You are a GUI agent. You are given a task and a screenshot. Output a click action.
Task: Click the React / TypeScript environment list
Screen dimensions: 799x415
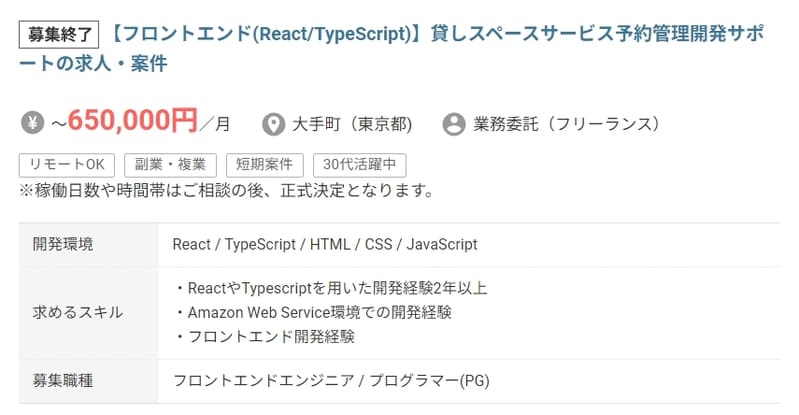(x=325, y=244)
